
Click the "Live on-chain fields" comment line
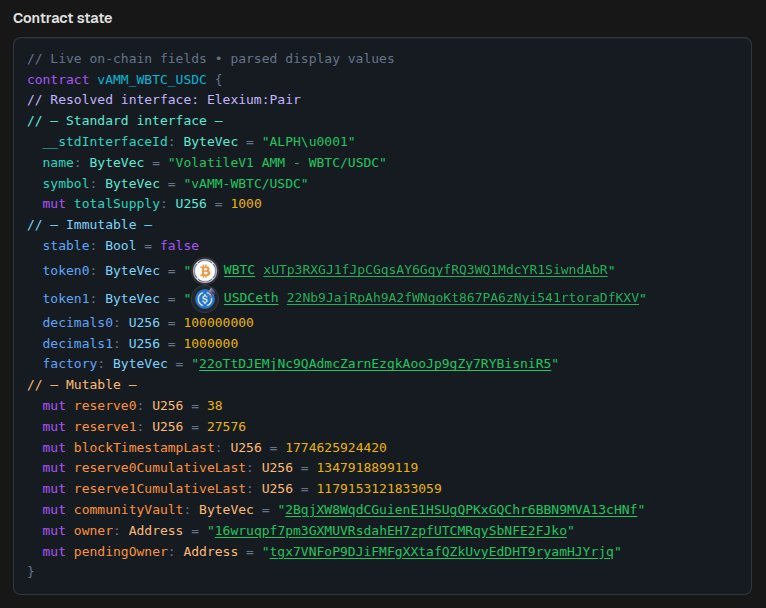tap(211, 59)
